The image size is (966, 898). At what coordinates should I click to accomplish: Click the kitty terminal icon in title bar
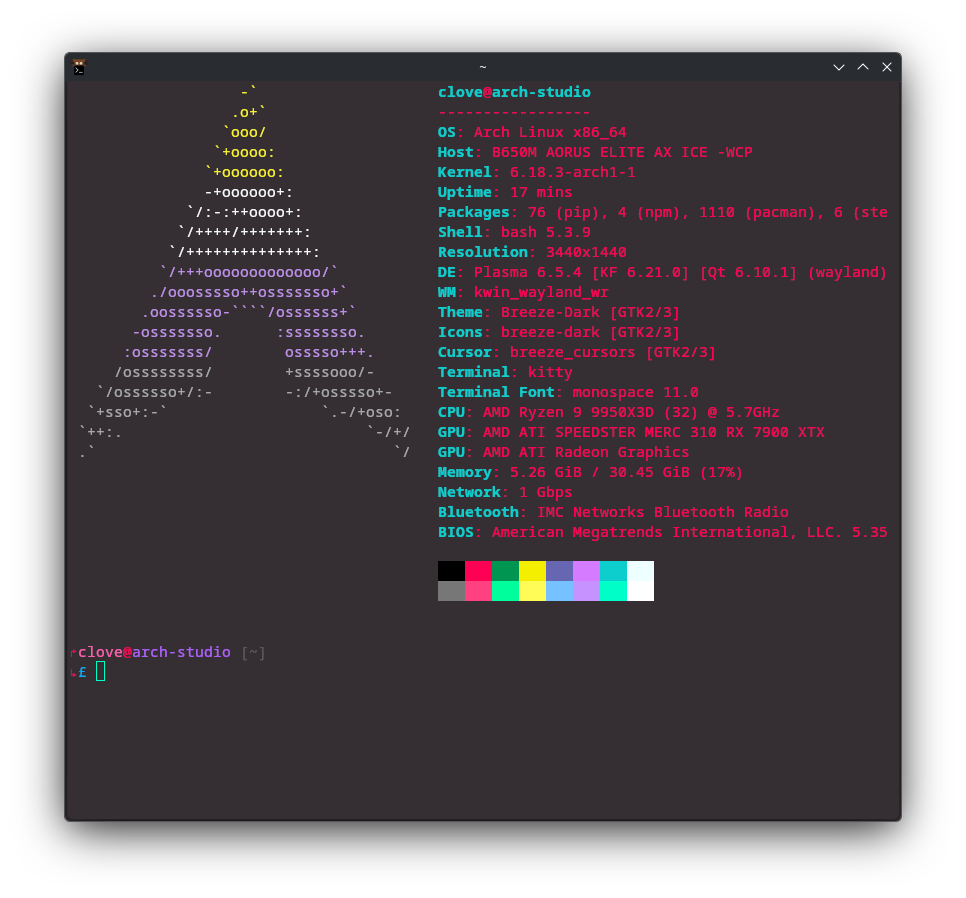point(79,67)
